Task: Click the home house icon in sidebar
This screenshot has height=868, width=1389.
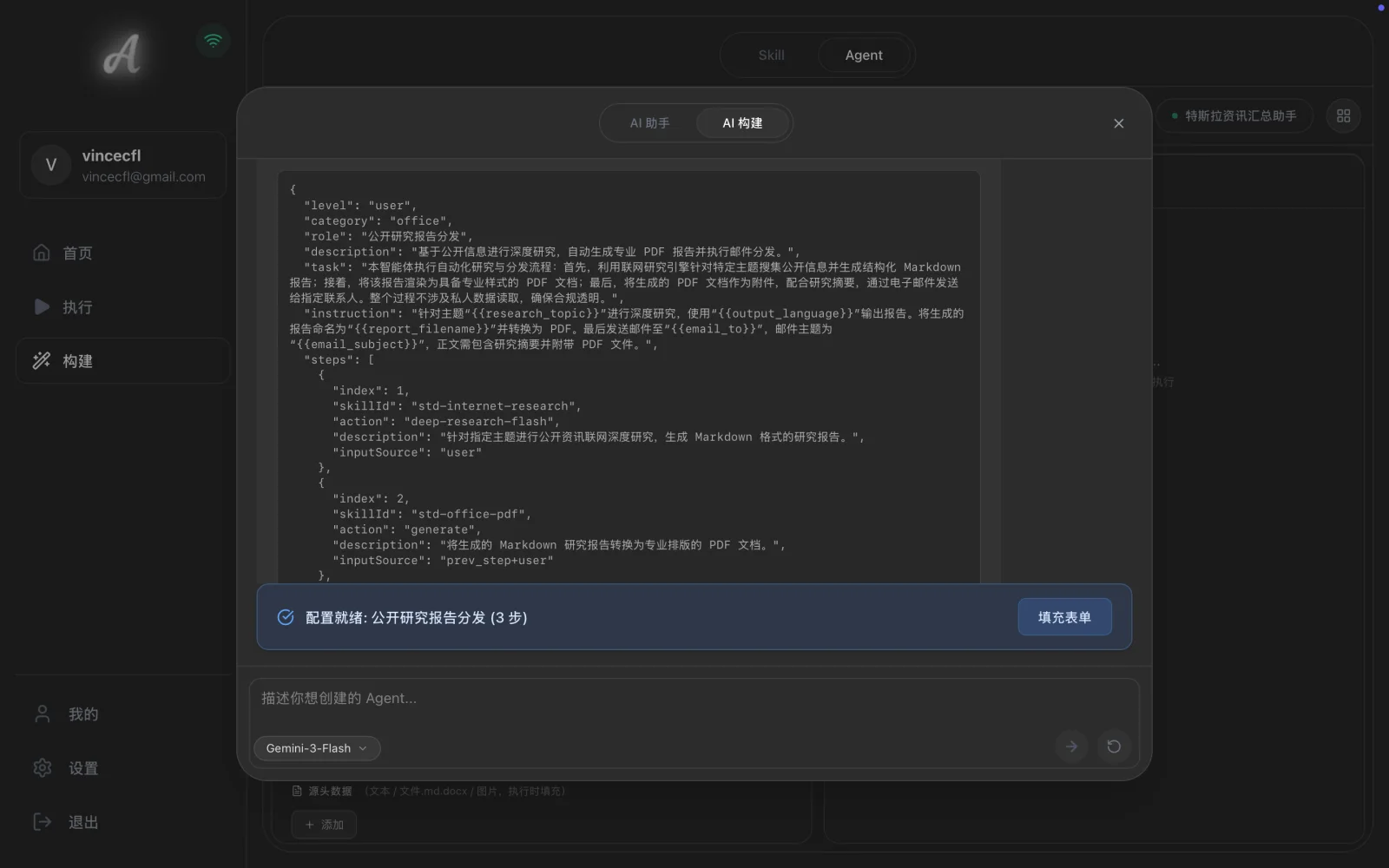Action: coord(42,253)
